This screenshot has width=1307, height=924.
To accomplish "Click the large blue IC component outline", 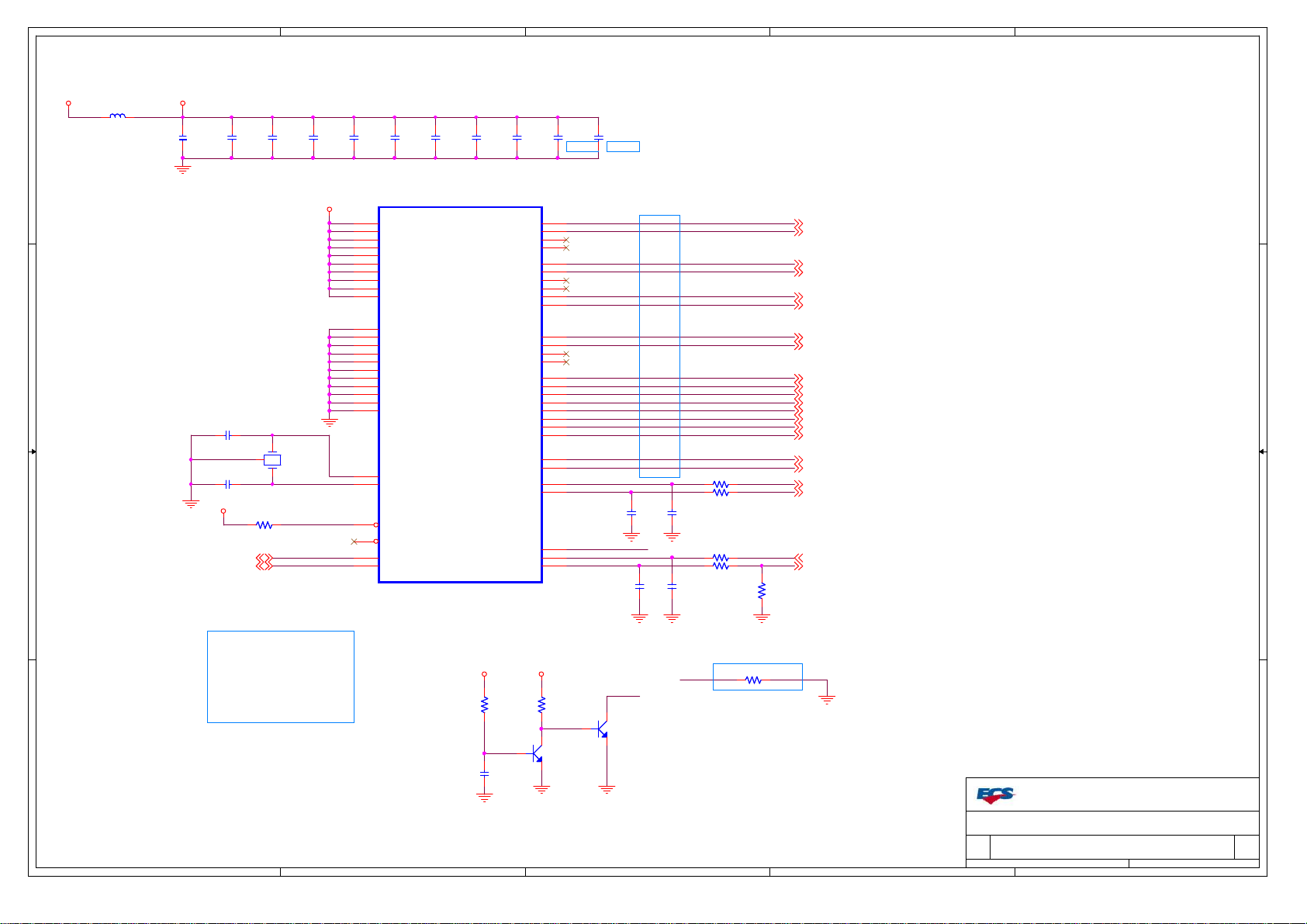I will (460, 394).
